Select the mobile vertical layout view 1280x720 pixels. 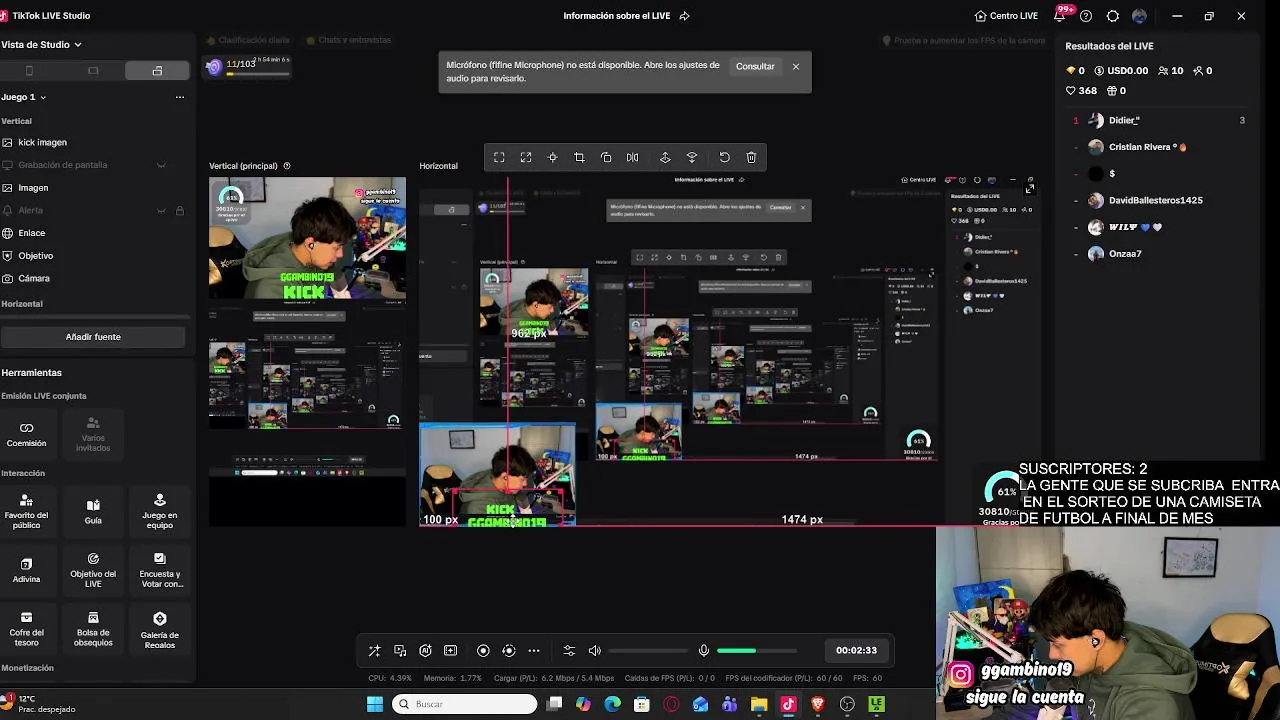click(x=29, y=71)
